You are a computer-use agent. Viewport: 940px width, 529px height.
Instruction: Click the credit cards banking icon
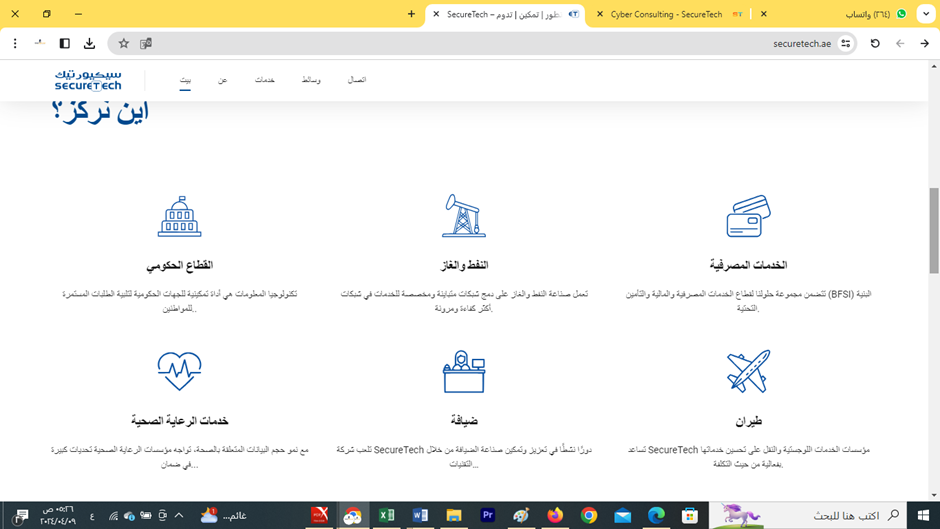tap(748, 216)
